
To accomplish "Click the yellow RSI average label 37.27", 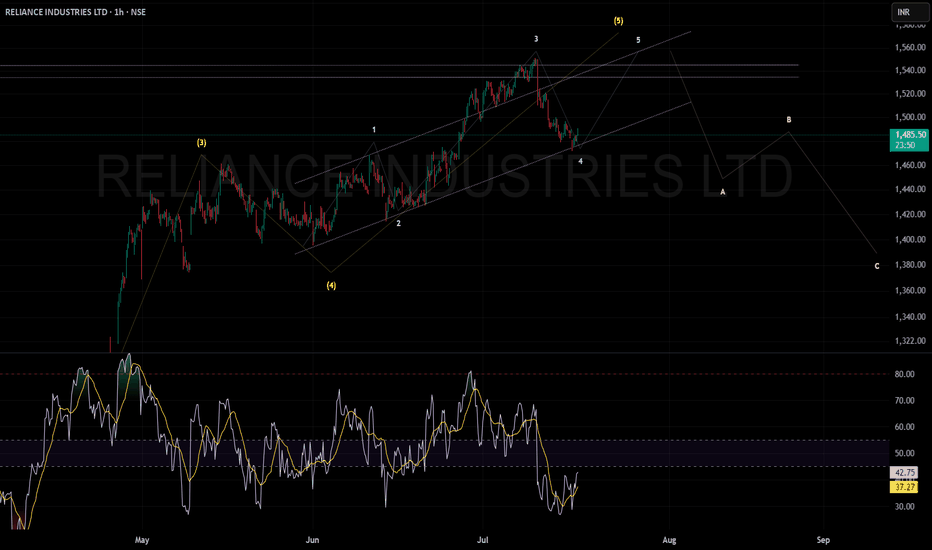I will (x=904, y=487).
